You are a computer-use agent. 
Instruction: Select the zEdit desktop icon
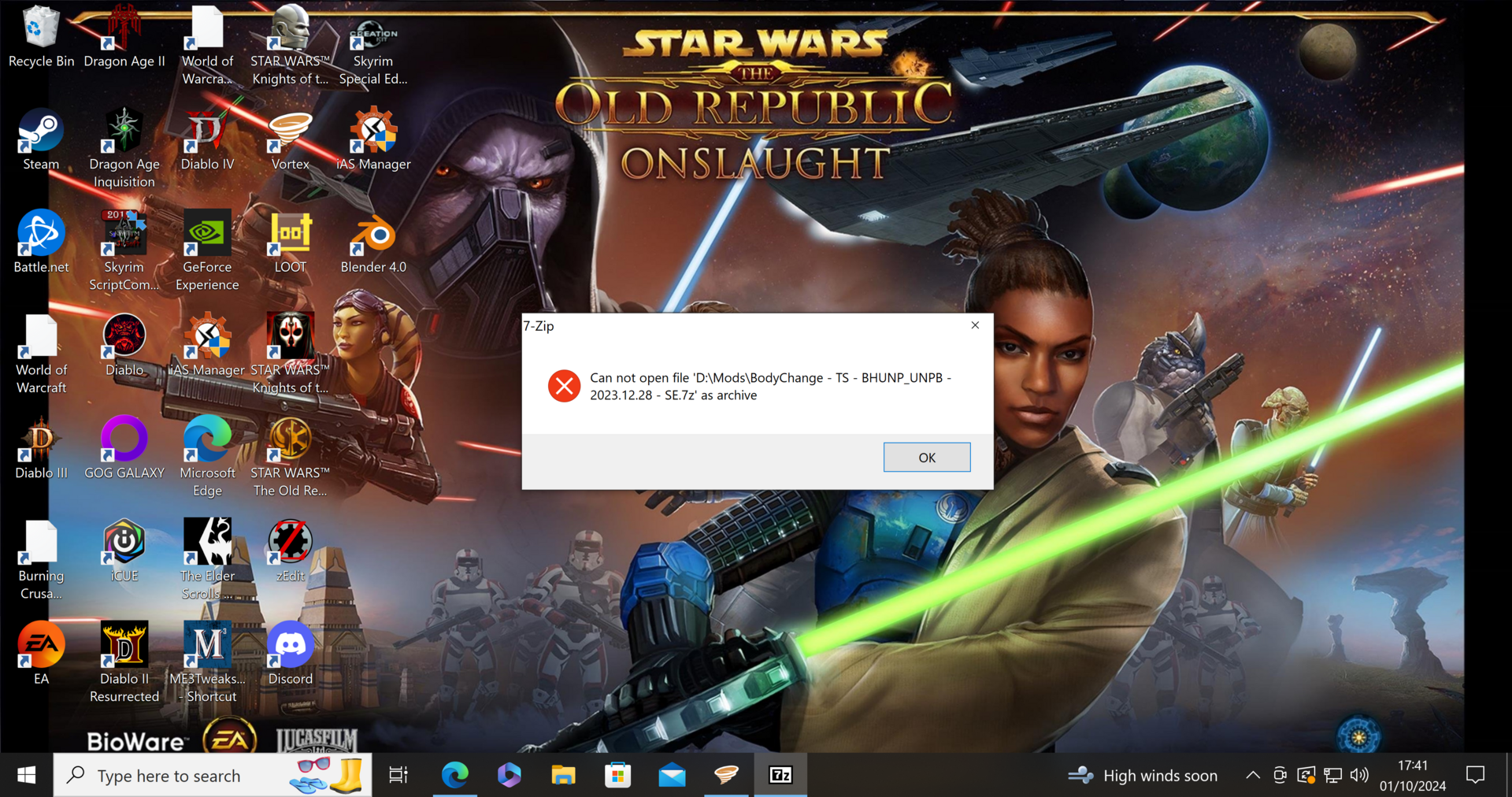click(291, 551)
